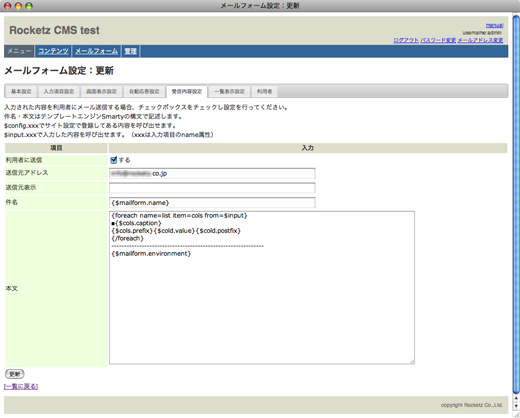Open the メールアドレス変更 link
The width and height of the screenshot is (520, 418).
pyautogui.click(x=480, y=40)
